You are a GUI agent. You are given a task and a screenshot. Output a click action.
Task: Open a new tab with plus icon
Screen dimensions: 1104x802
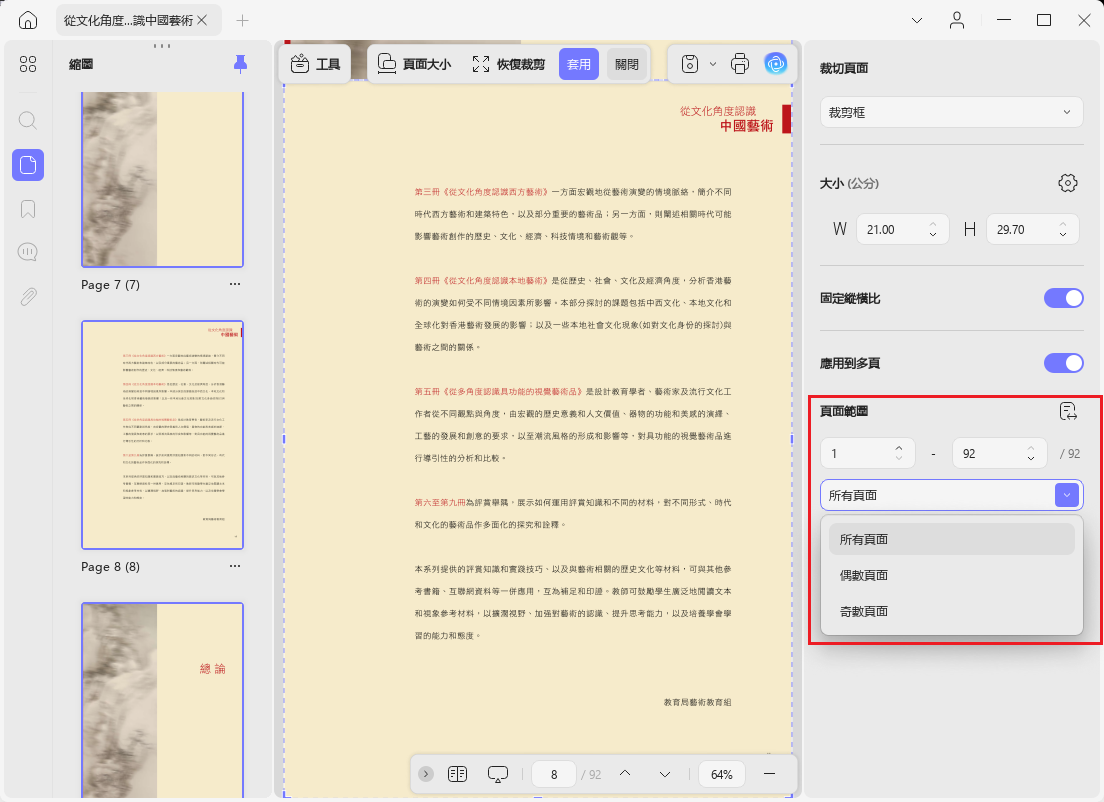pos(242,20)
